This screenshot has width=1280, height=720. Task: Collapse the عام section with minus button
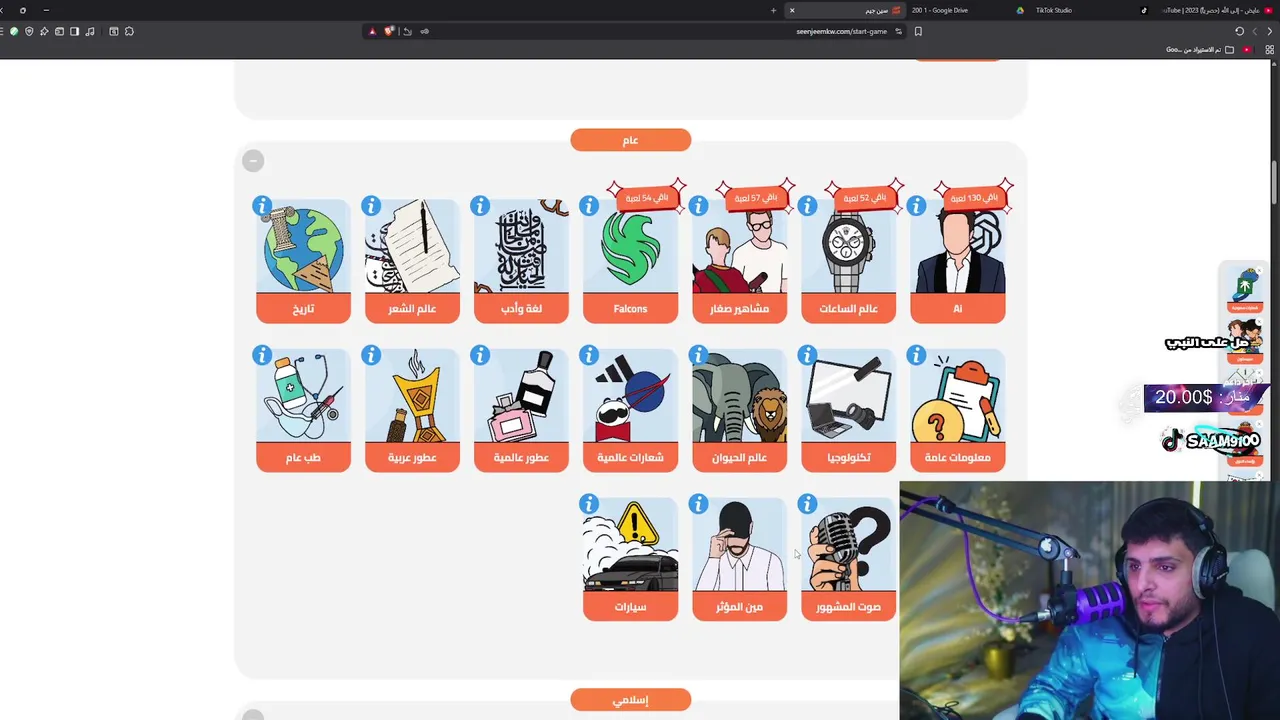coord(253,160)
